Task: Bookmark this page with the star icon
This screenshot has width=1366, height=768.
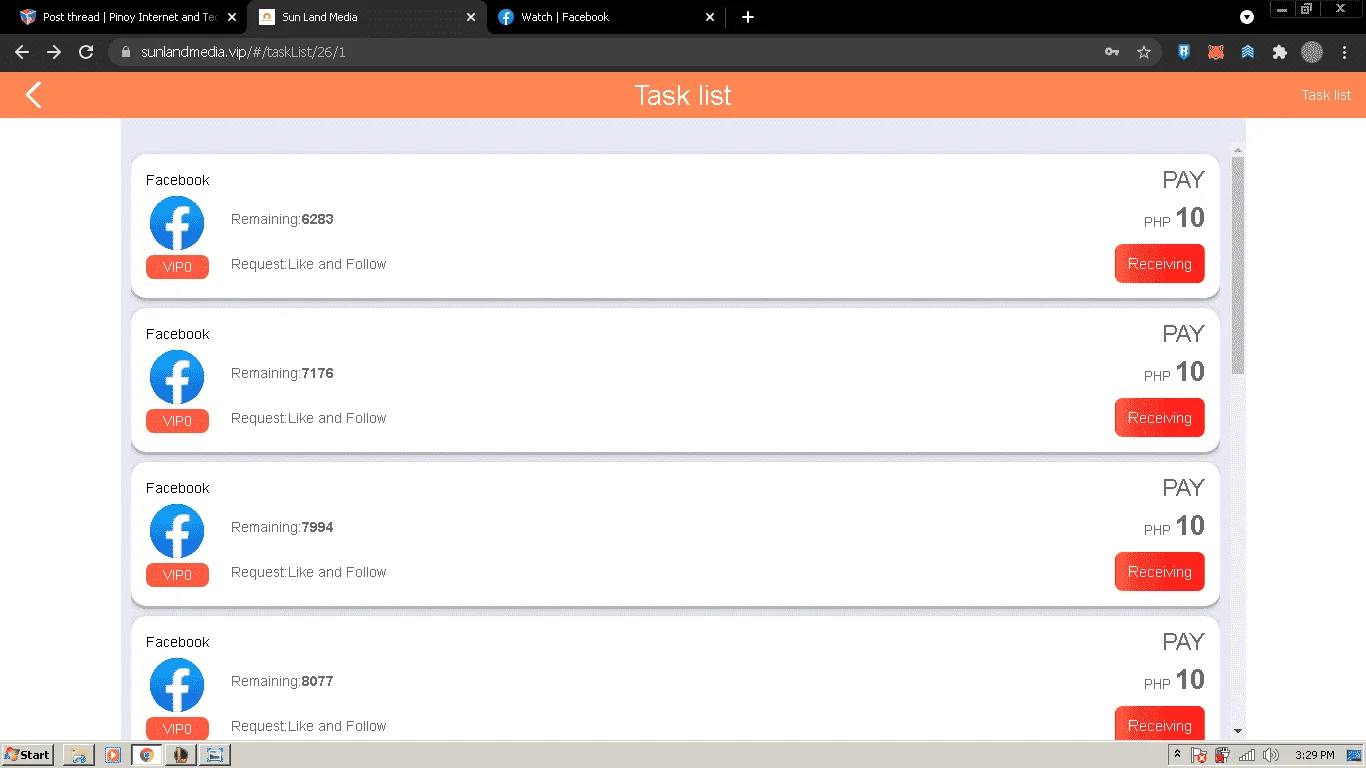Action: 1144,52
